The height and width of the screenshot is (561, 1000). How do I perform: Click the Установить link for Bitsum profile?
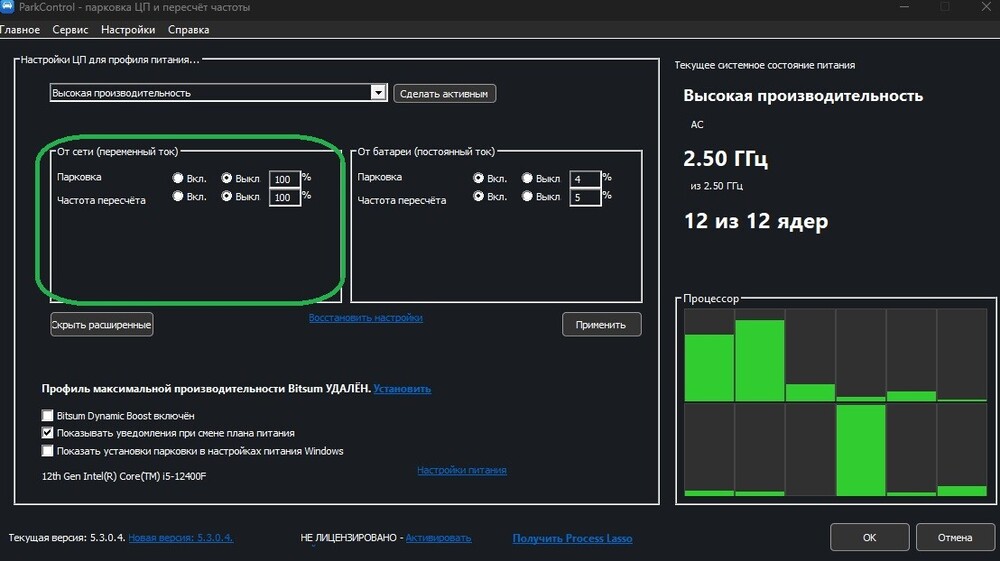coord(402,388)
